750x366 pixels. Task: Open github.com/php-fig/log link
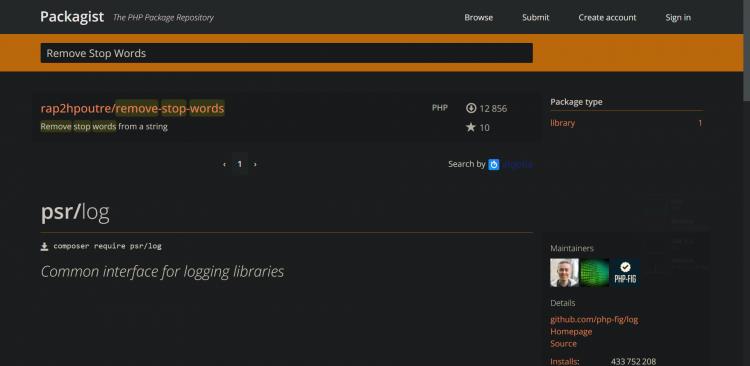click(594, 320)
